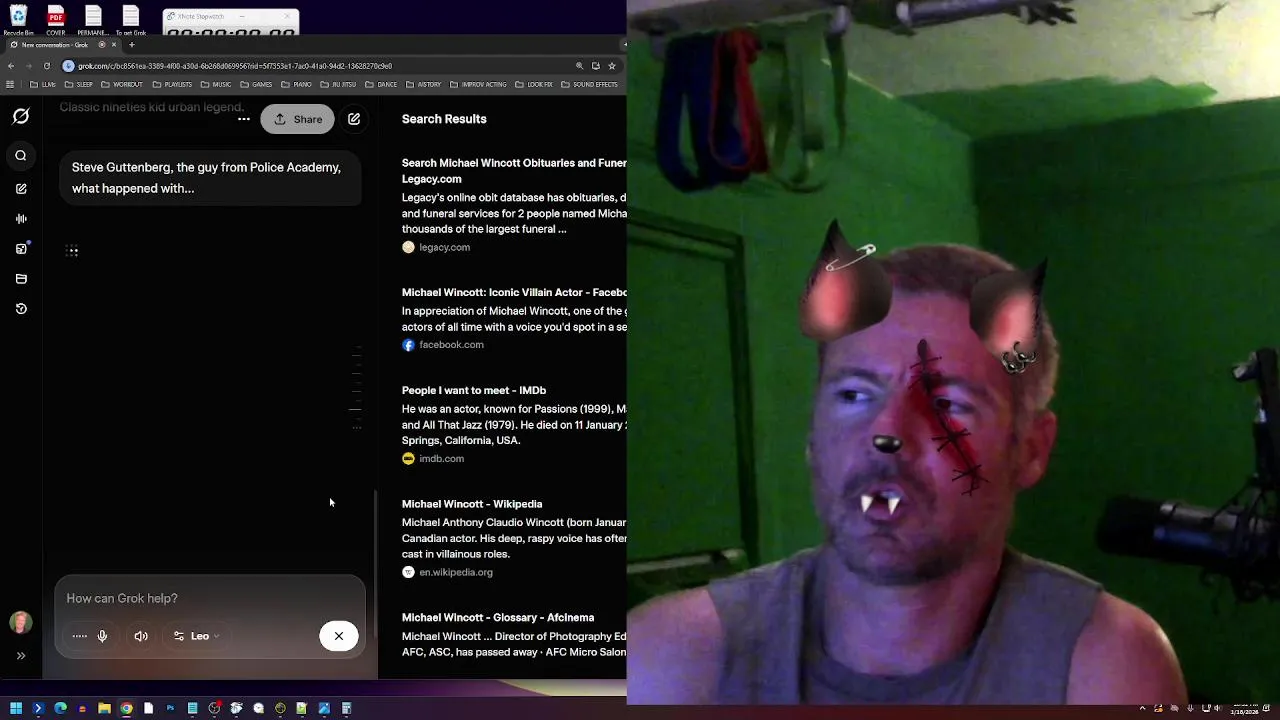The image size is (1280, 720).
Task: Start new chat from sidebar pencil icon
Action: [21, 189]
